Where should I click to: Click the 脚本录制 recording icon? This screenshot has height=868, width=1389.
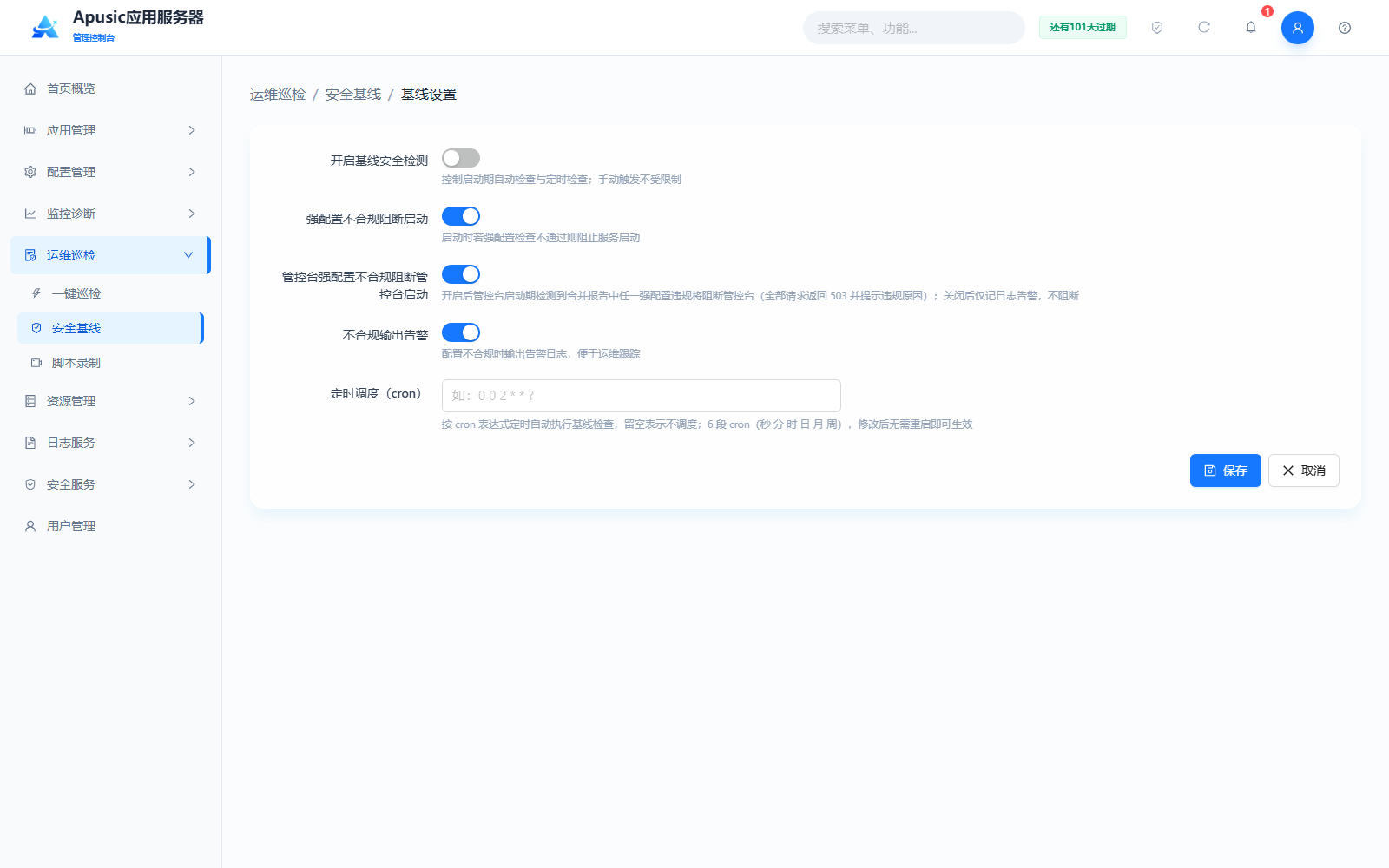click(36, 363)
